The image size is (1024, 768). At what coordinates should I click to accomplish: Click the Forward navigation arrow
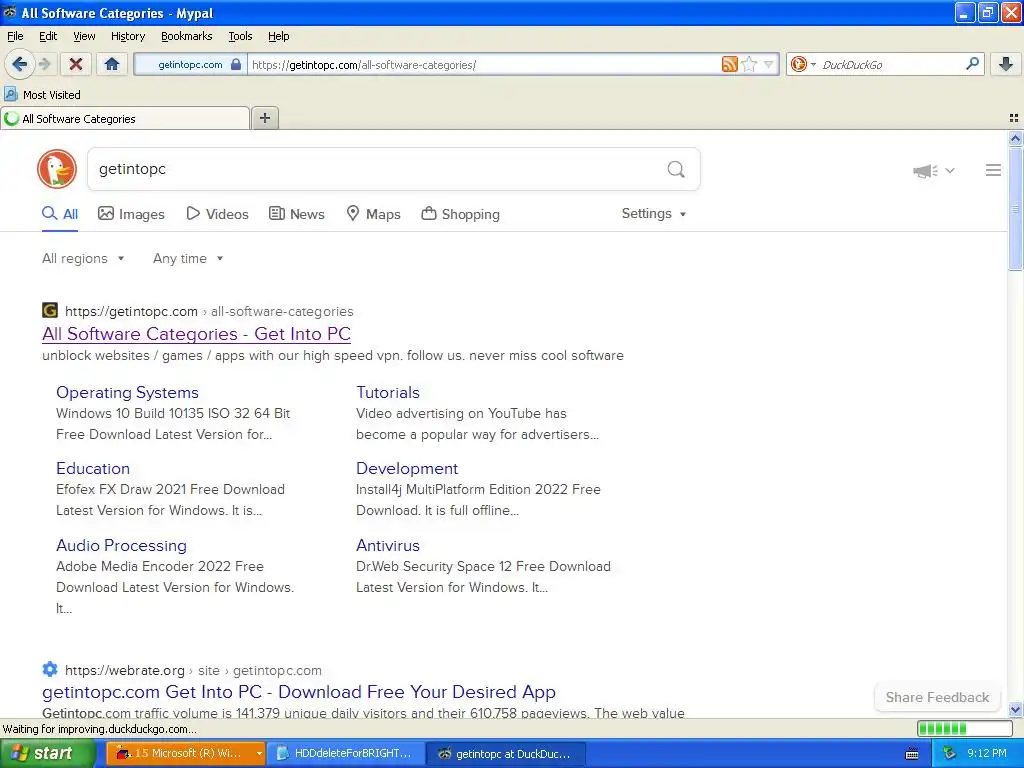(44, 64)
